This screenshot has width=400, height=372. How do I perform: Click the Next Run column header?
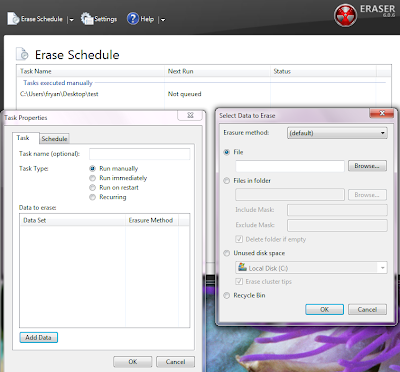pos(217,71)
